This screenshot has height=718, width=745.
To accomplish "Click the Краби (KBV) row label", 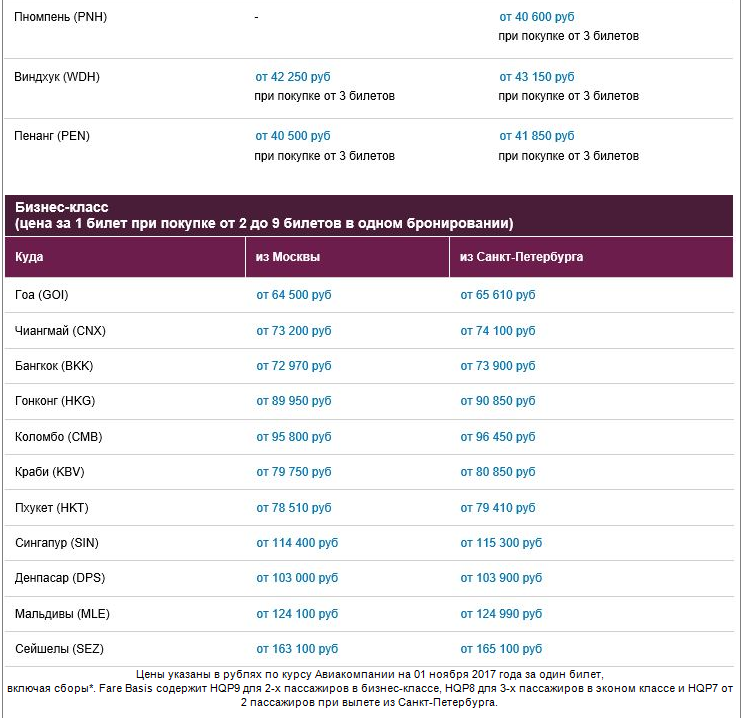I will (50, 472).
